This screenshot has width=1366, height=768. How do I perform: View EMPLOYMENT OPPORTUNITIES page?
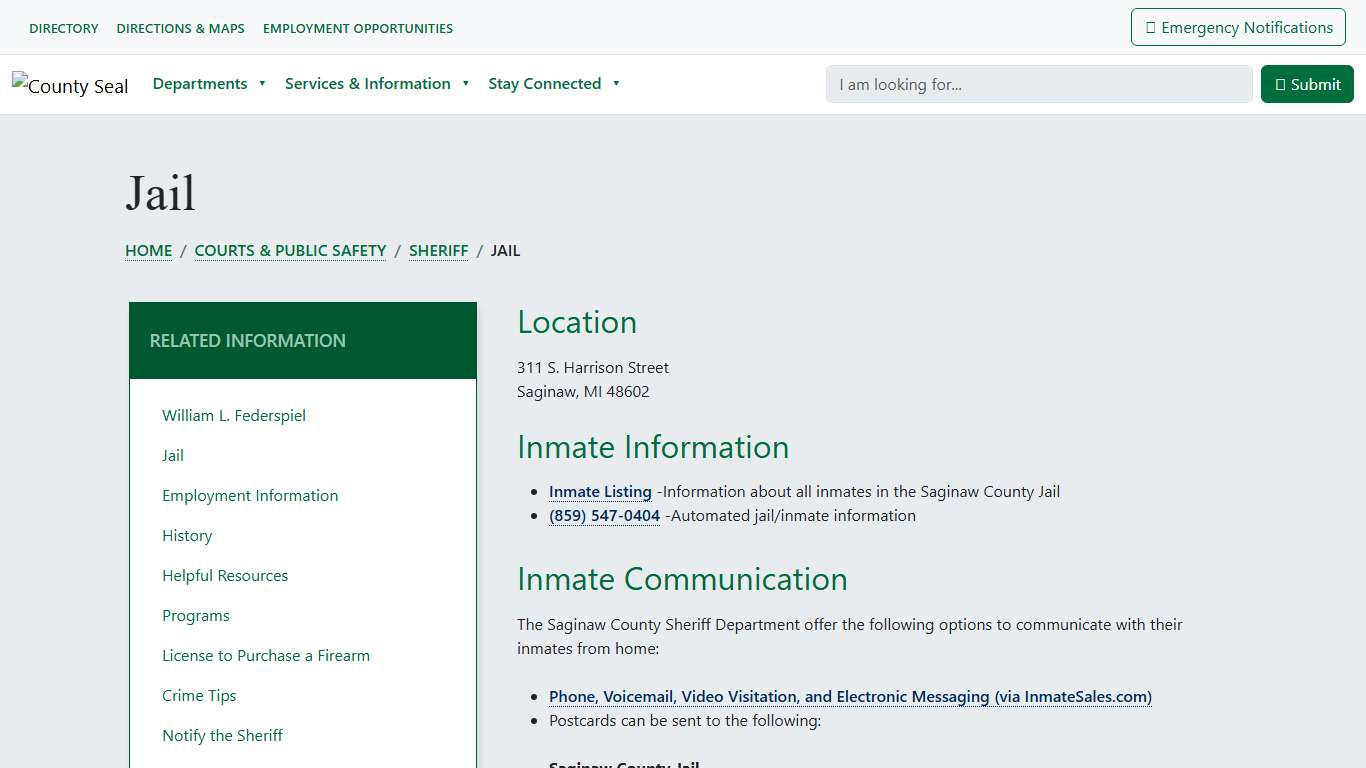357,28
